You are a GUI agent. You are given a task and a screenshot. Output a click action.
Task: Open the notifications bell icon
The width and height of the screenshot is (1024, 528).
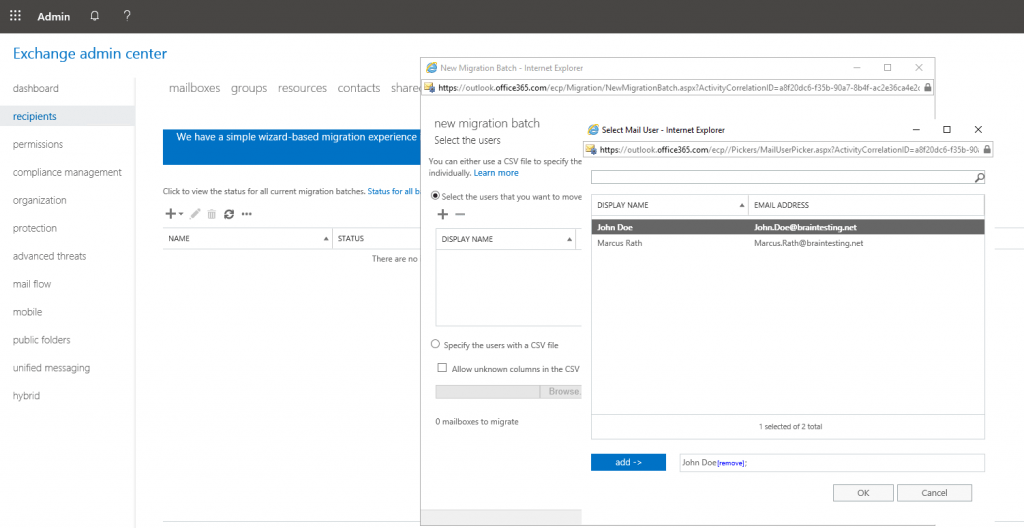pyautogui.click(x=95, y=16)
